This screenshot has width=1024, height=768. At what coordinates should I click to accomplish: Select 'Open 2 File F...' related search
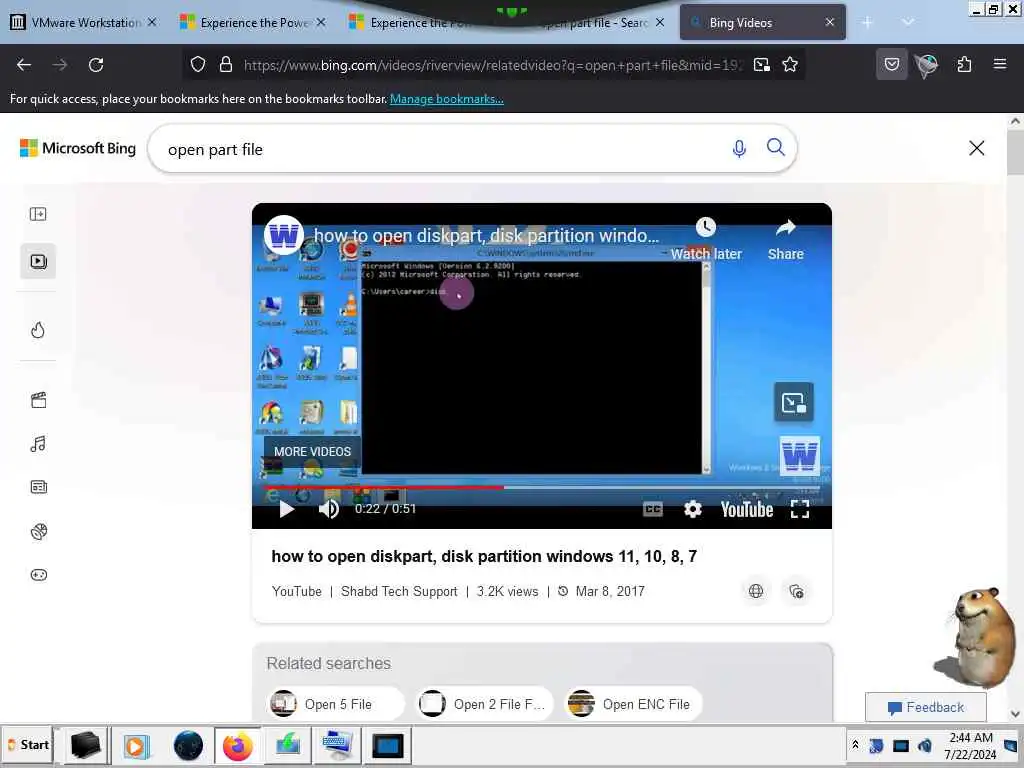click(x=485, y=704)
